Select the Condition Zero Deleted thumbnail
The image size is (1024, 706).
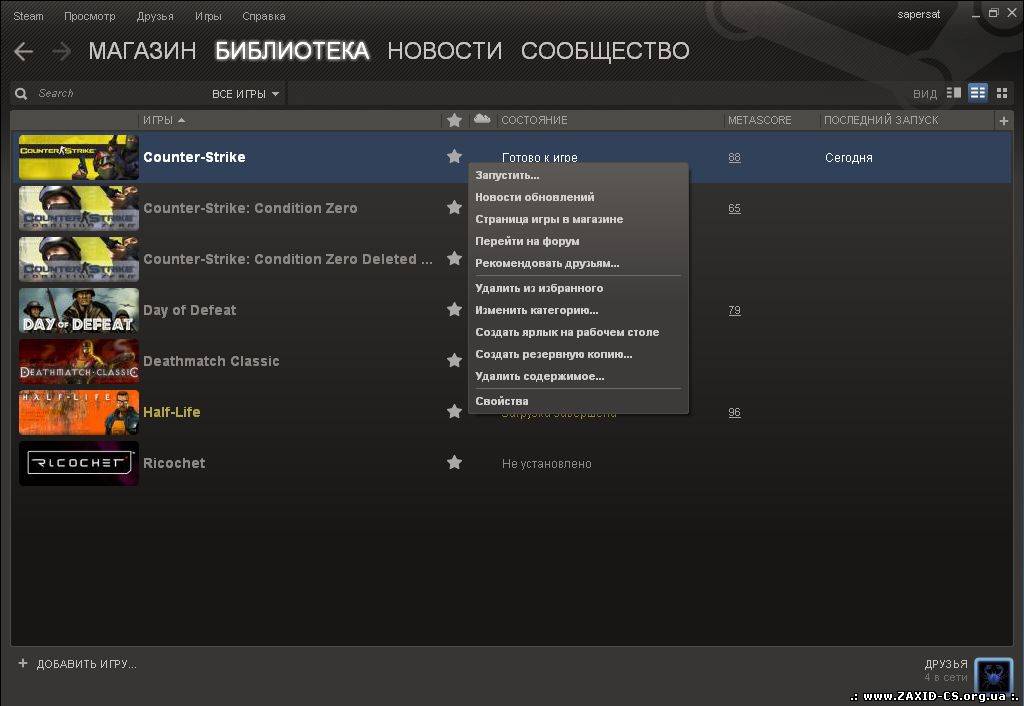78,259
